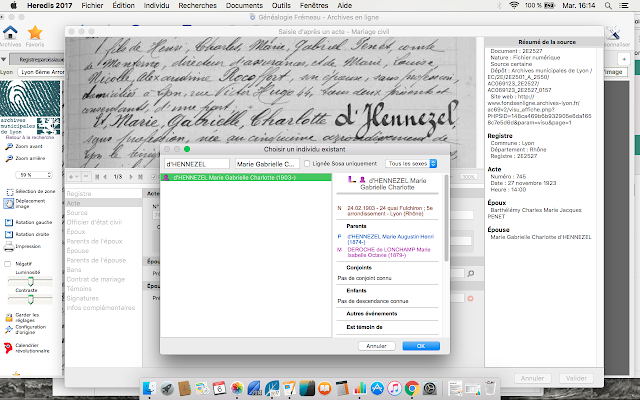Open Calendrier révolutionnaire tool
640x400 pixels.
(x=8, y=348)
